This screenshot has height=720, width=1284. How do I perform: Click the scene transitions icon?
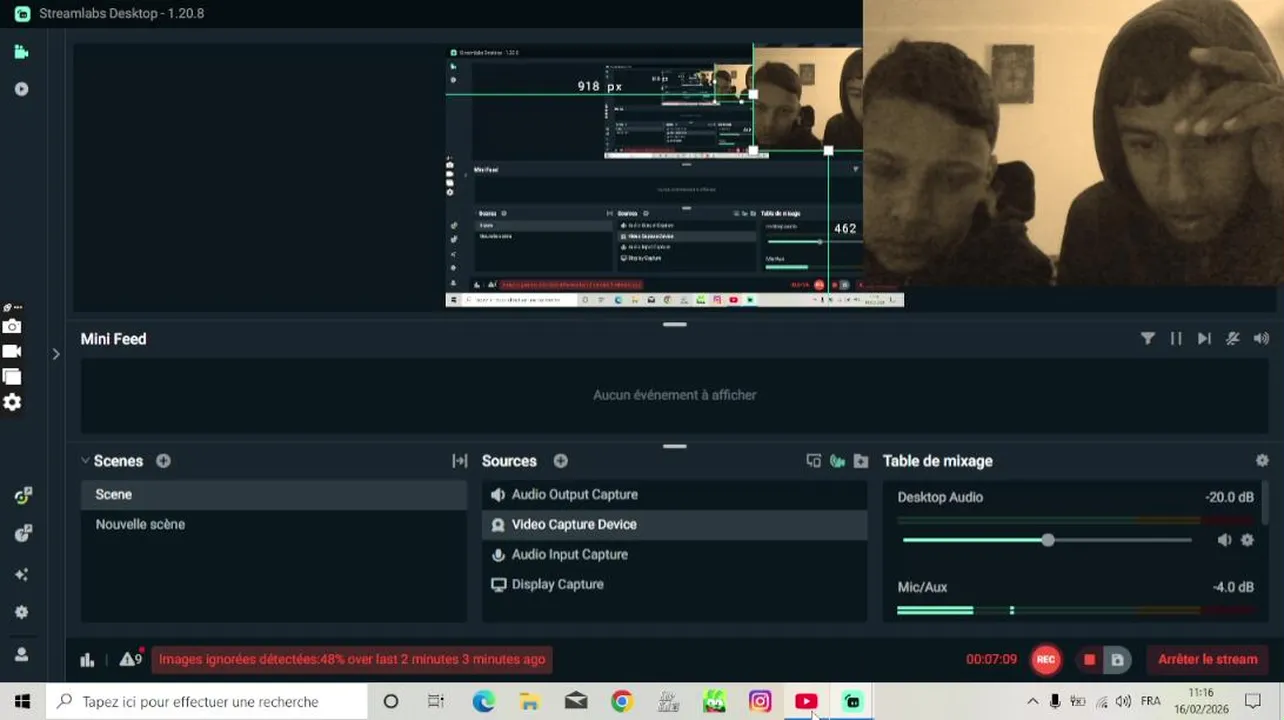(460, 461)
